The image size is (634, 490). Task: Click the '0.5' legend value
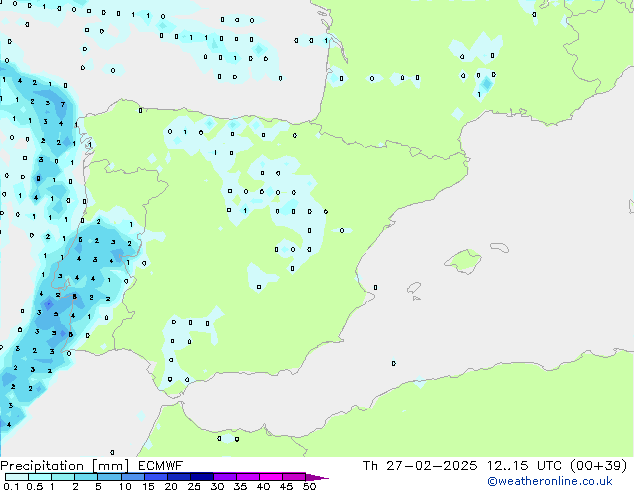point(35,486)
